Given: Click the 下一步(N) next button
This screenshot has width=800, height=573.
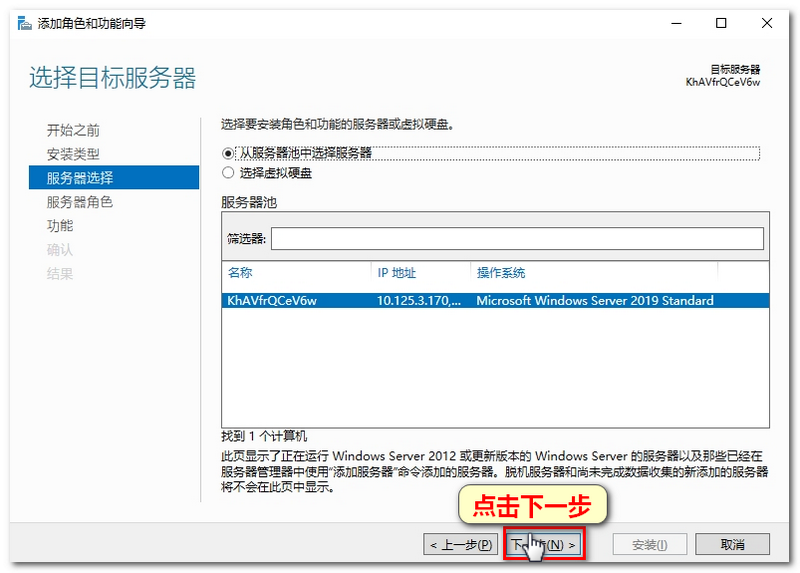Looking at the screenshot, I should (x=544, y=545).
